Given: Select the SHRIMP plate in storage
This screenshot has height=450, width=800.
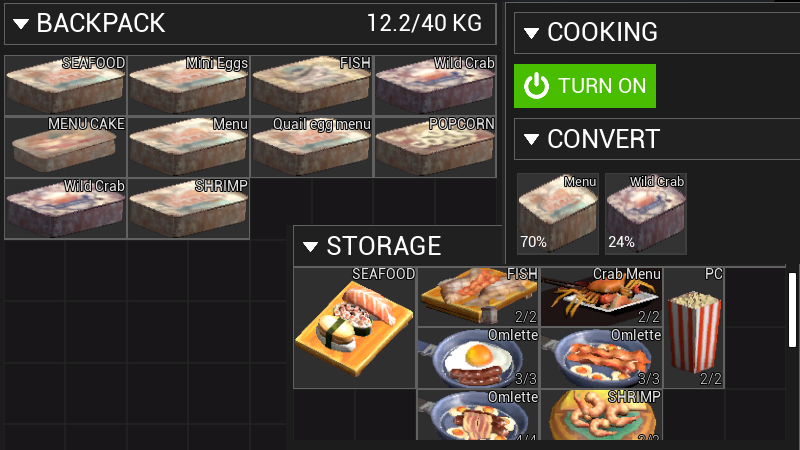Looking at the screenshot, I should click(x=602, y=414).
